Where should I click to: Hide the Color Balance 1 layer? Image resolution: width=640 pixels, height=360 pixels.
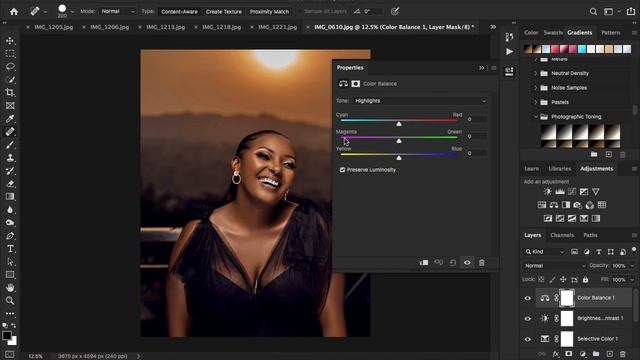click(528, 298)
